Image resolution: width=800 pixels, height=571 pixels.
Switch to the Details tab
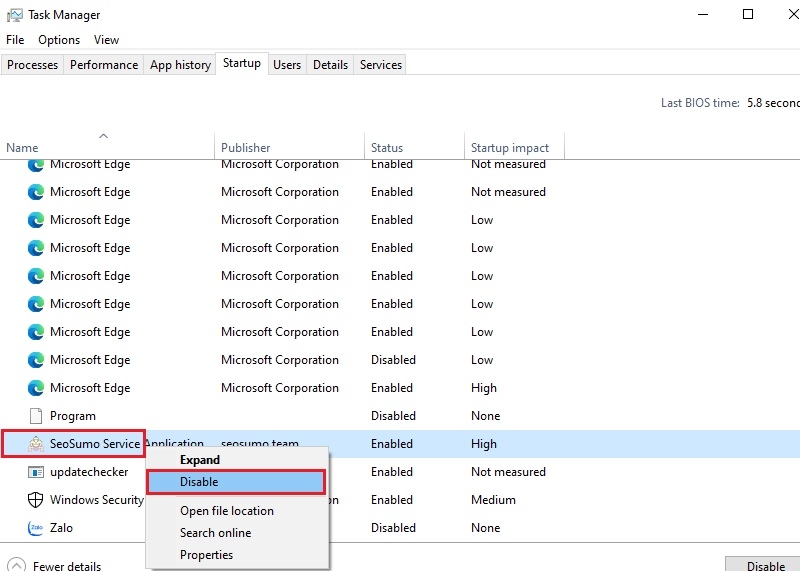click(x=330, y=65)
